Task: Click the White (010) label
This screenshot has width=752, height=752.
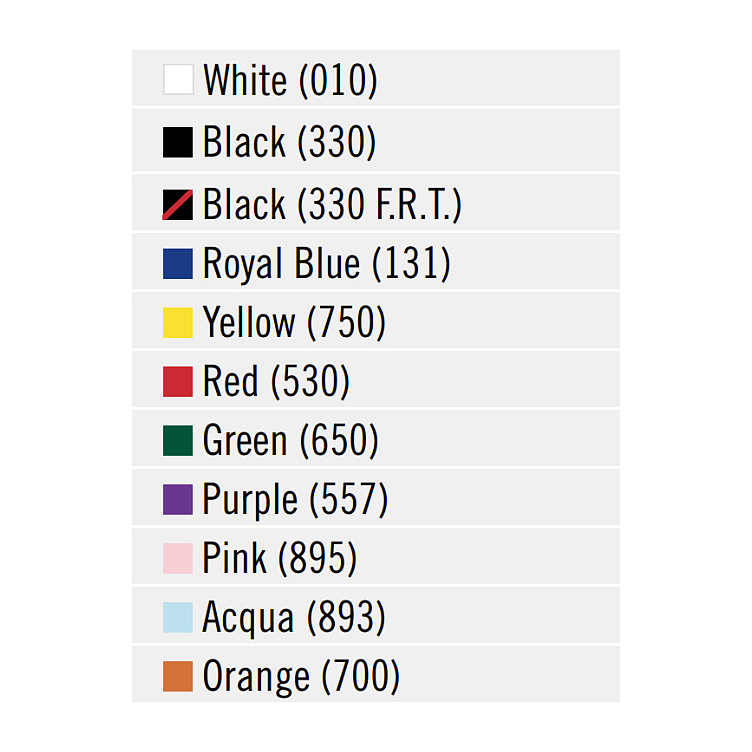Action: [290, 80]
